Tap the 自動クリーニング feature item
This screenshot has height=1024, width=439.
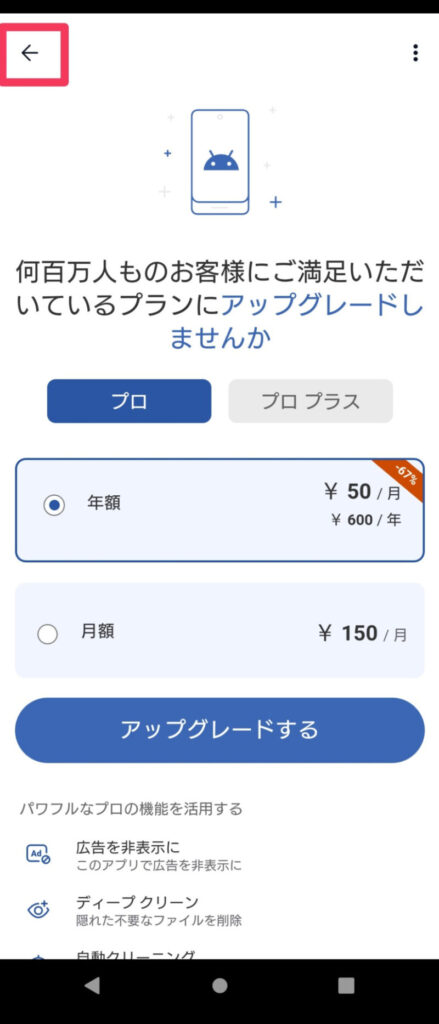220,953
